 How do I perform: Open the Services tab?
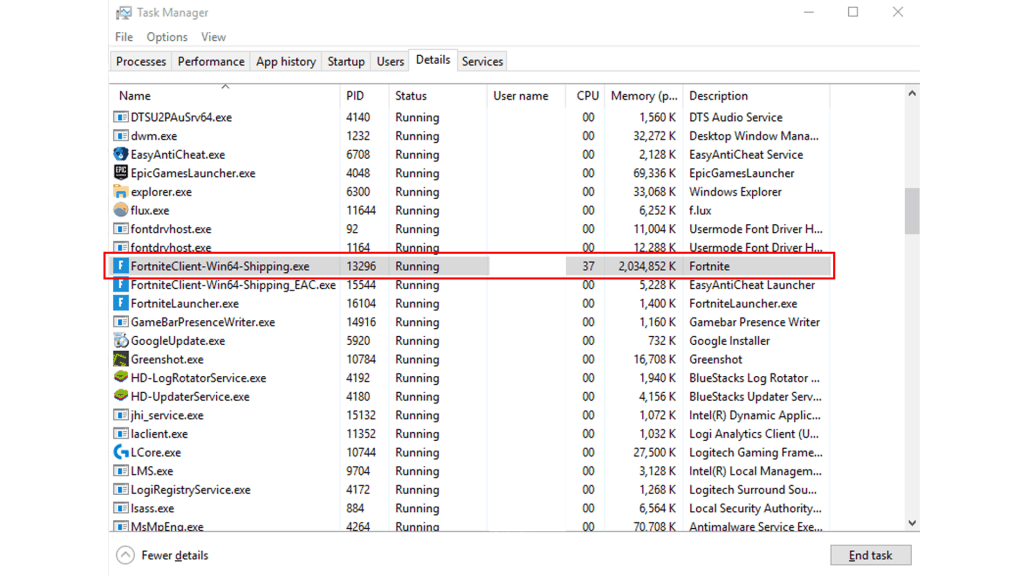tap(482, 61)
